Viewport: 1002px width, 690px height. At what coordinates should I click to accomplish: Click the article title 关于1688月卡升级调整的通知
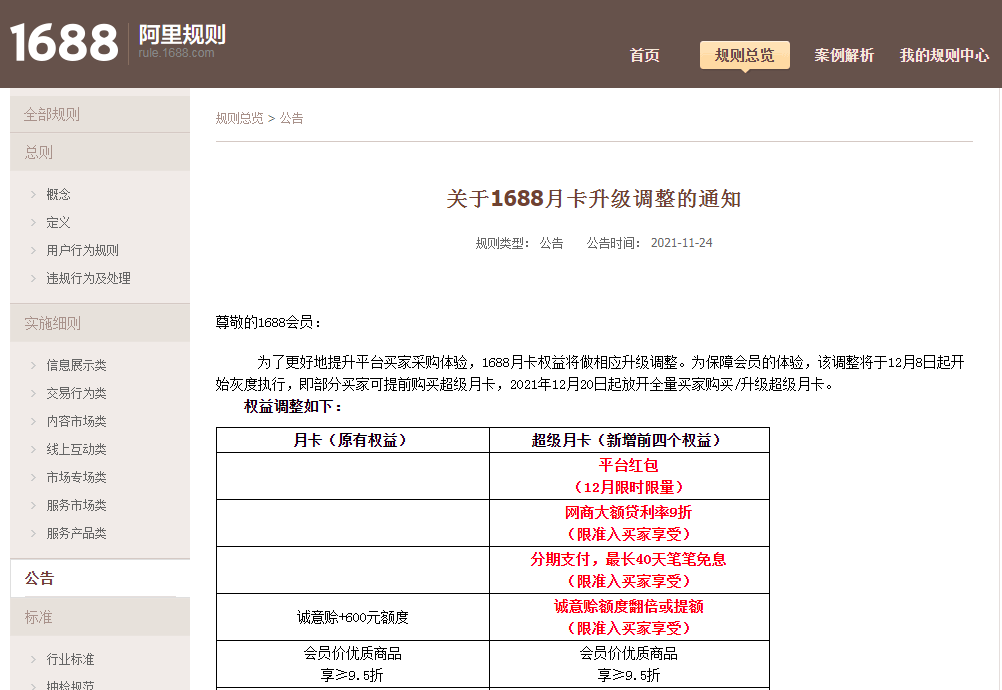click(594, 199)
